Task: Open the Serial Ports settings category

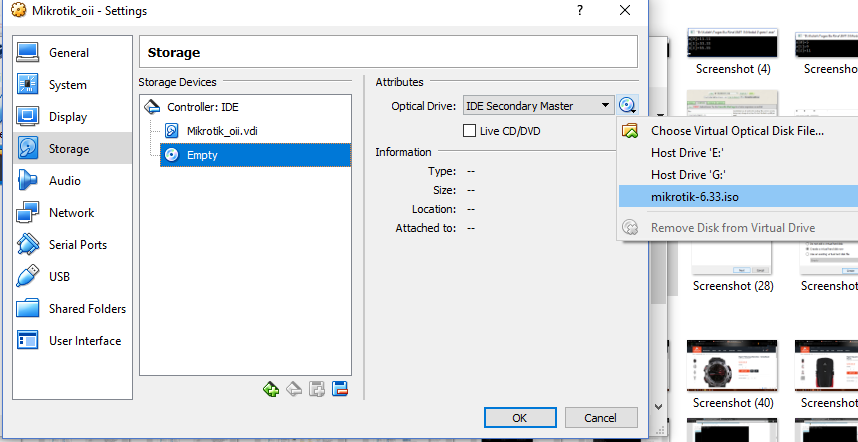Action: tap(72, 245)
